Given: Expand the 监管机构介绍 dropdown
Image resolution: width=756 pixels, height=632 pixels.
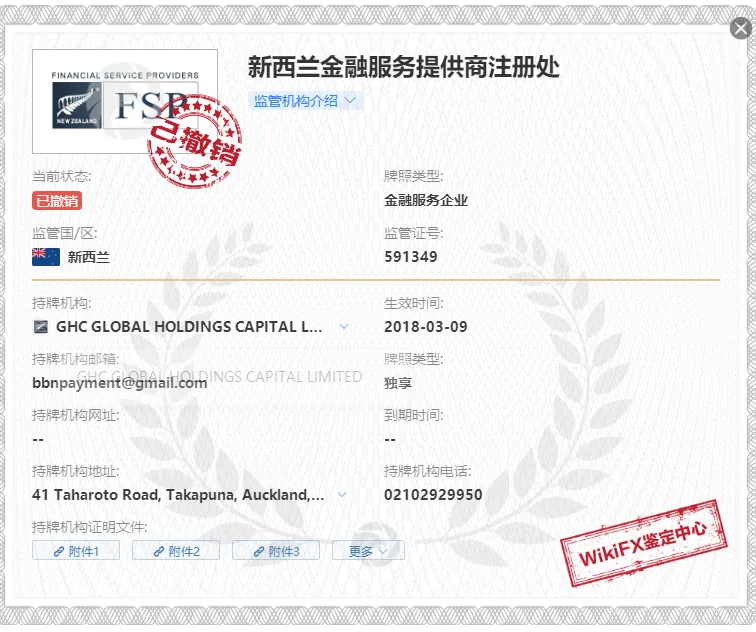Looking at the screenshot, I should [306, 101].
